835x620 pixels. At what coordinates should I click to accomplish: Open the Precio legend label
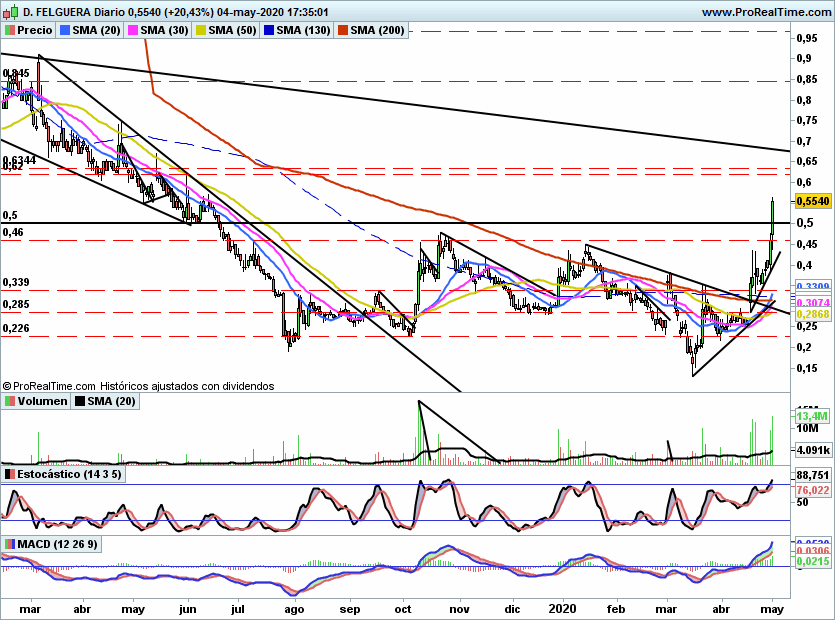coord(35,30)
